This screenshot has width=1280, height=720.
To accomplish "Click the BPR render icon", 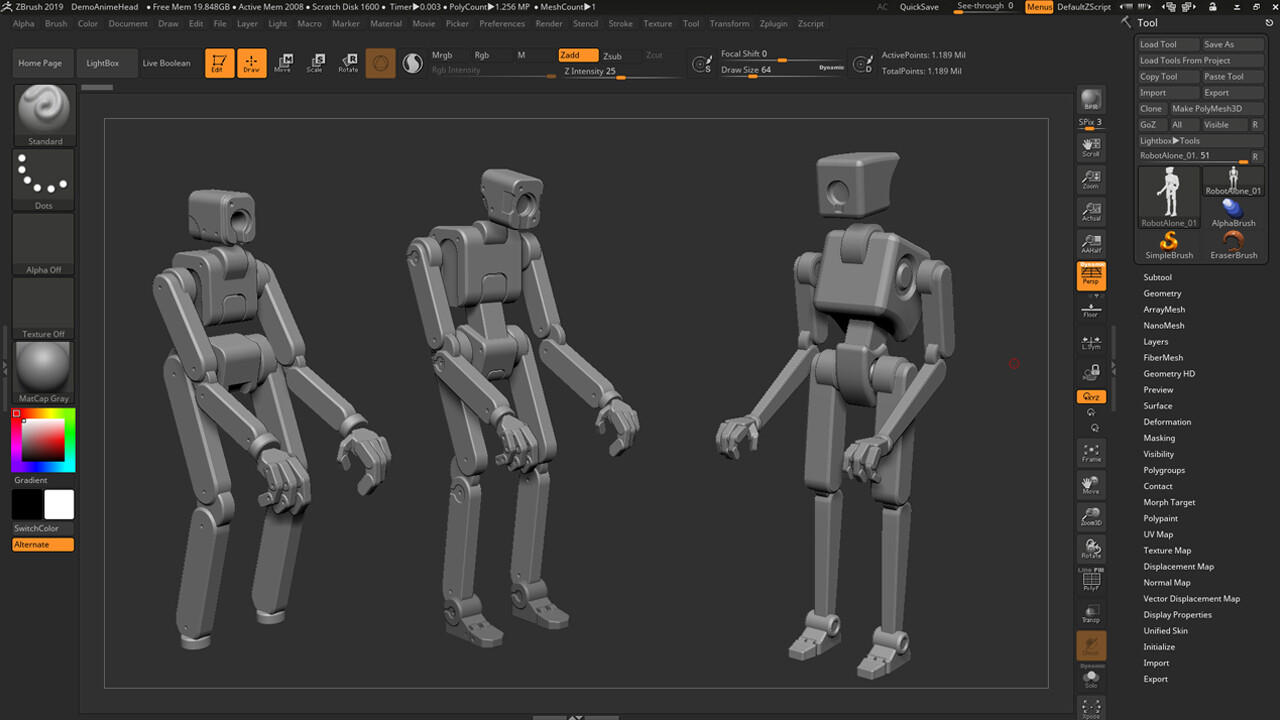I will [x=1090, y=100].
